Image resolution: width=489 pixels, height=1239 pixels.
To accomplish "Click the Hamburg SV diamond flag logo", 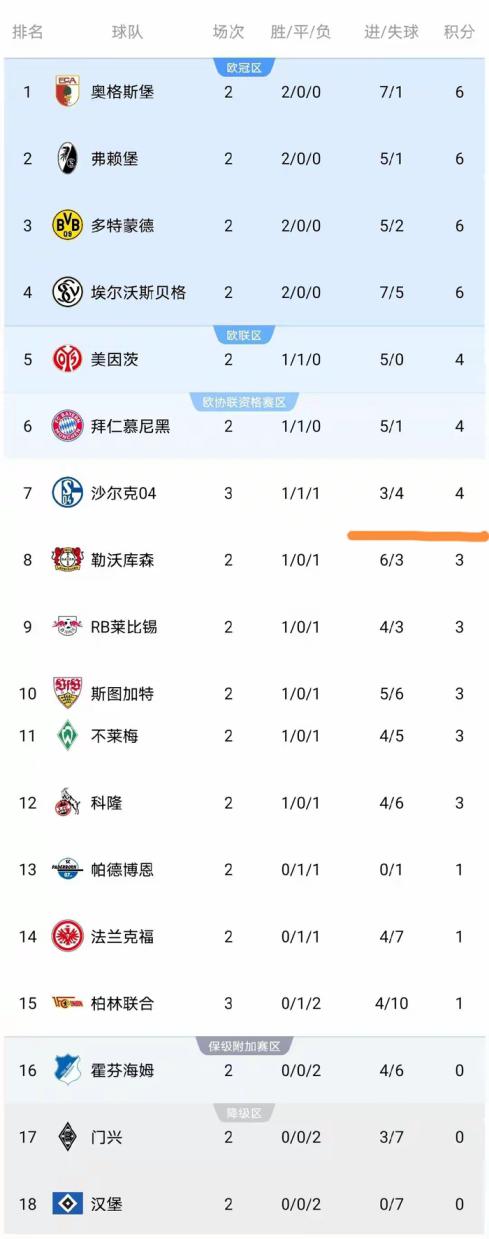I will (68, 1204).
